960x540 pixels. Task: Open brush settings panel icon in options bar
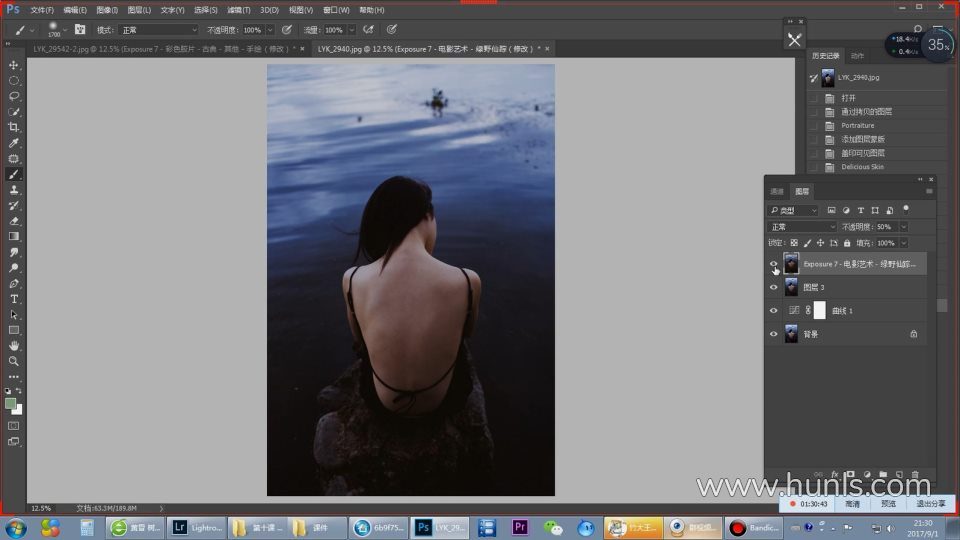click(x=80, y=29)
